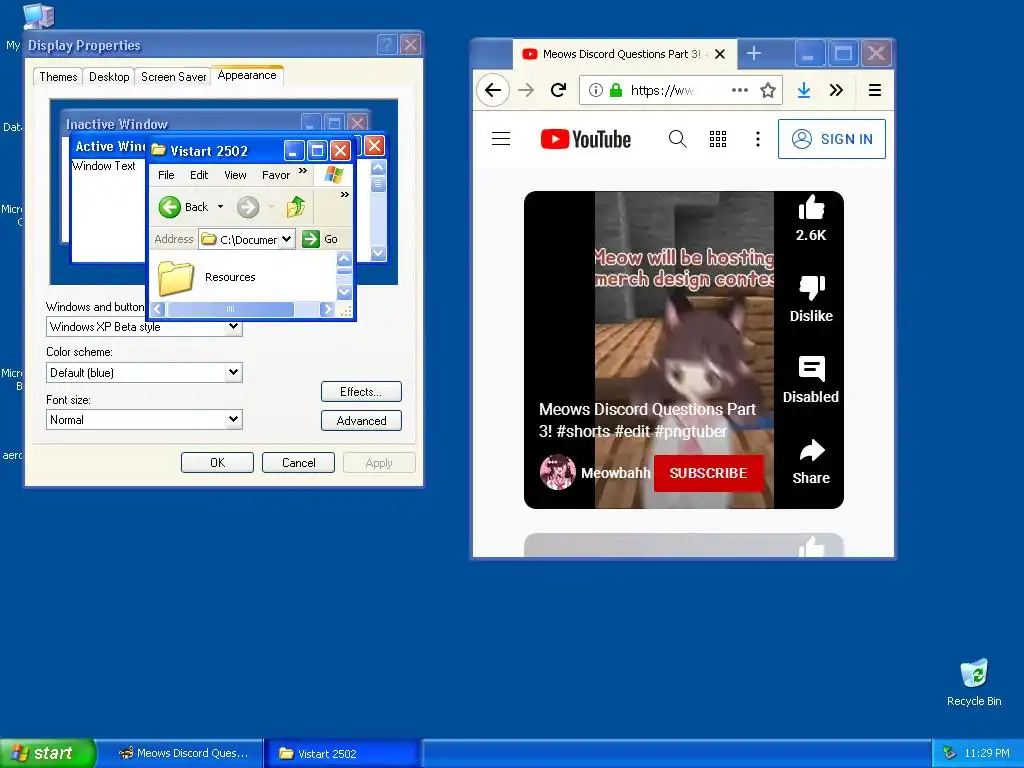Click the Advanced button
Screen dimensions: 1024x768
click(361, 421)
